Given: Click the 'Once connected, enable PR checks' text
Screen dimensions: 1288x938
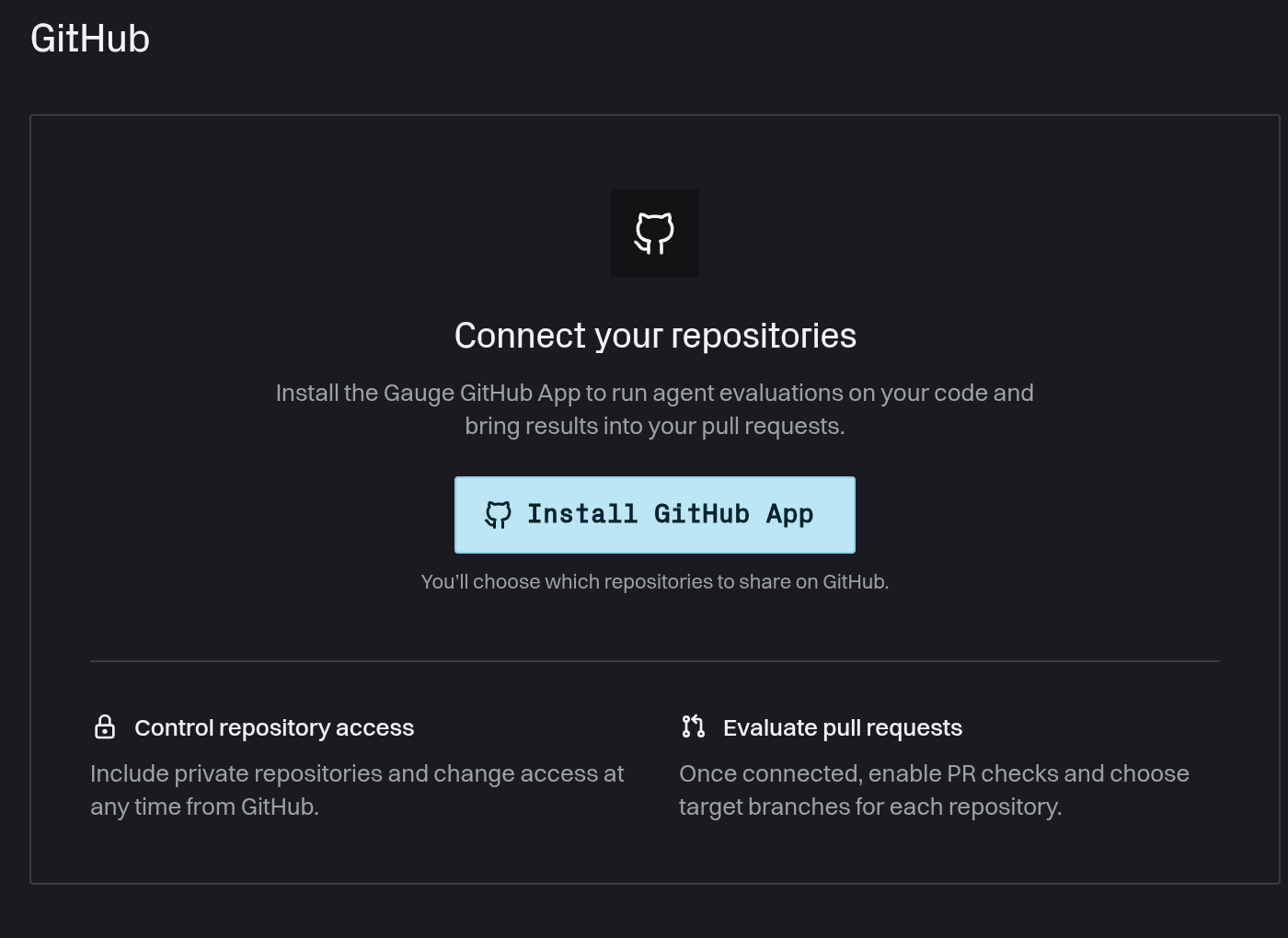Looking at the screenshot, I should pyautogui.click(x=934, y=790).
